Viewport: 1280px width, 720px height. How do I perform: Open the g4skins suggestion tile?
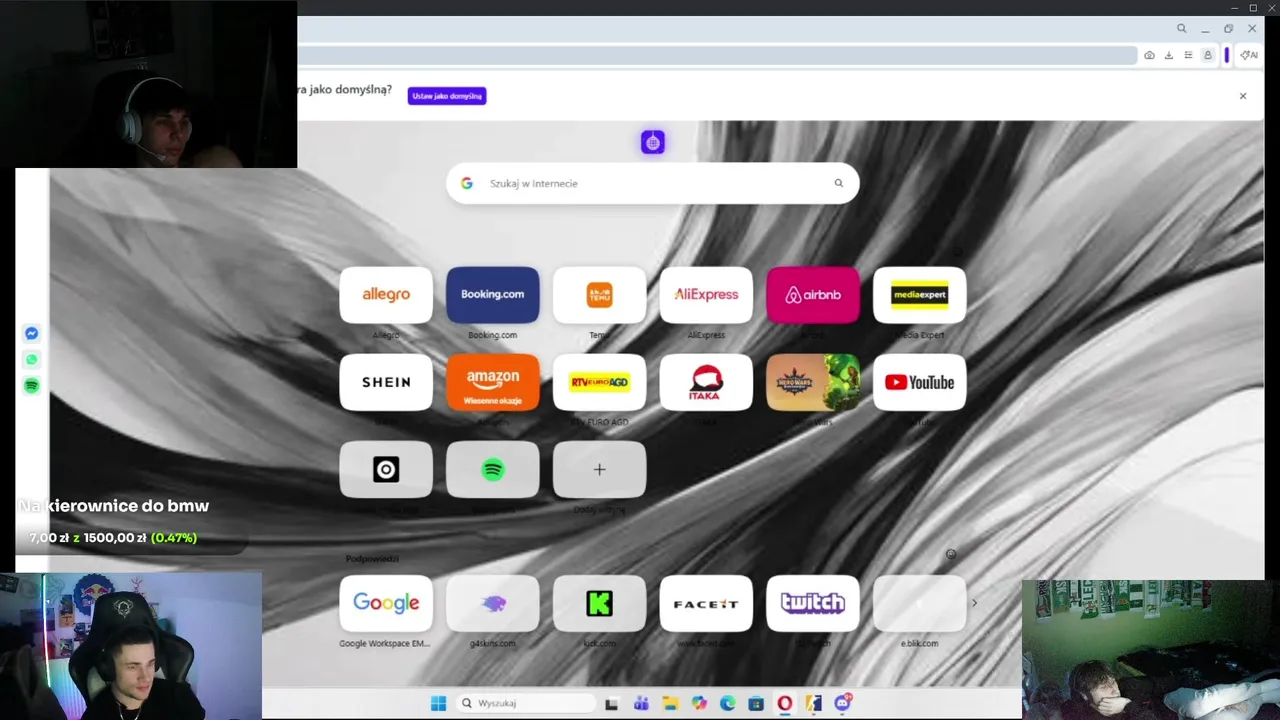click(492, 603)
